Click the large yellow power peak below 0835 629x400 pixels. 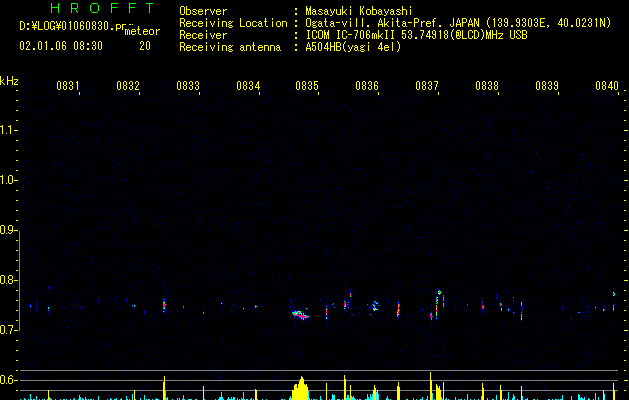(x=300, y=388)
